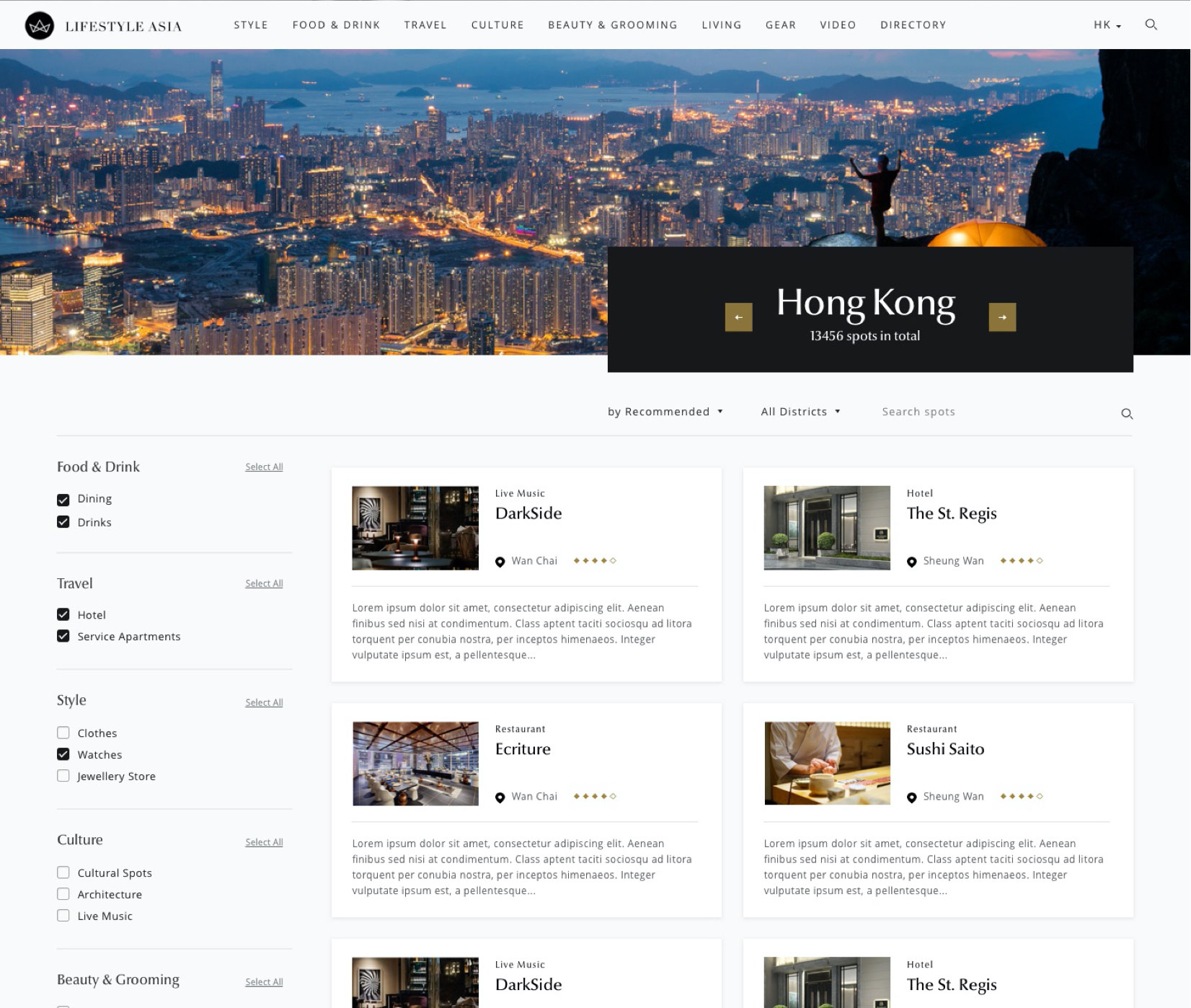Open the Ecriture restaurant title
Screen dimensions: 1191x1008
[x=523, y=749]
